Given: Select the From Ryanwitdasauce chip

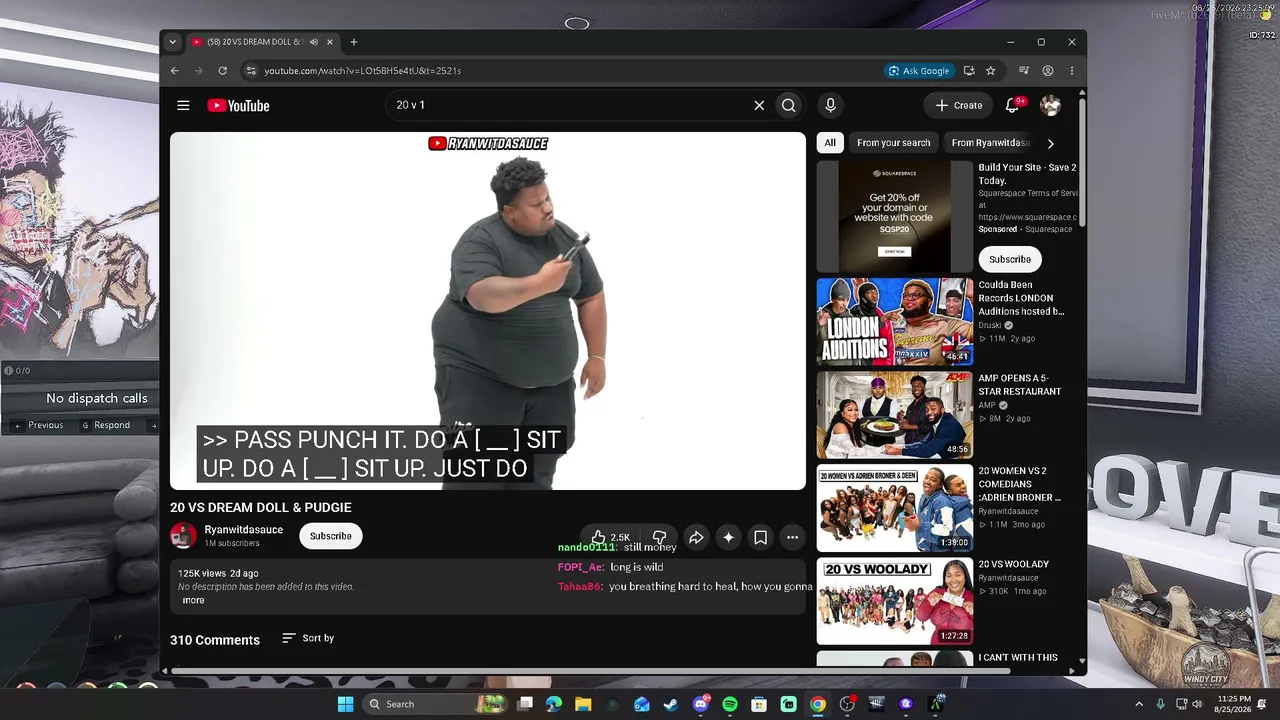Looking at the screenshot, I should (990, 143).
